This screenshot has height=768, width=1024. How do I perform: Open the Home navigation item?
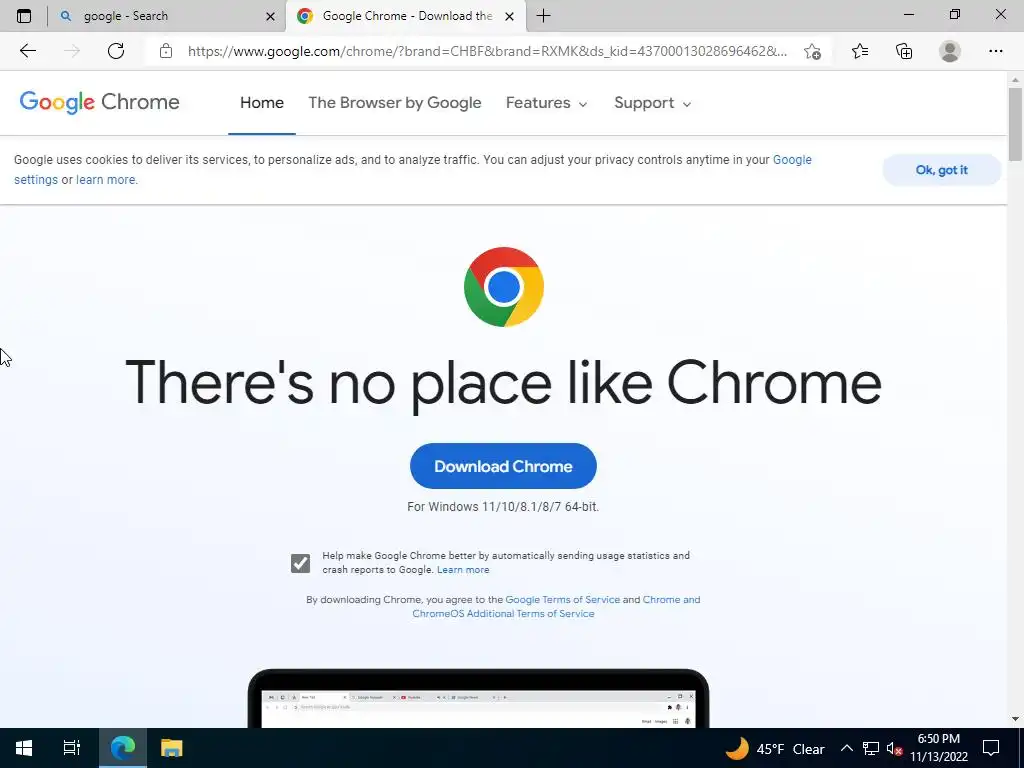262,103
